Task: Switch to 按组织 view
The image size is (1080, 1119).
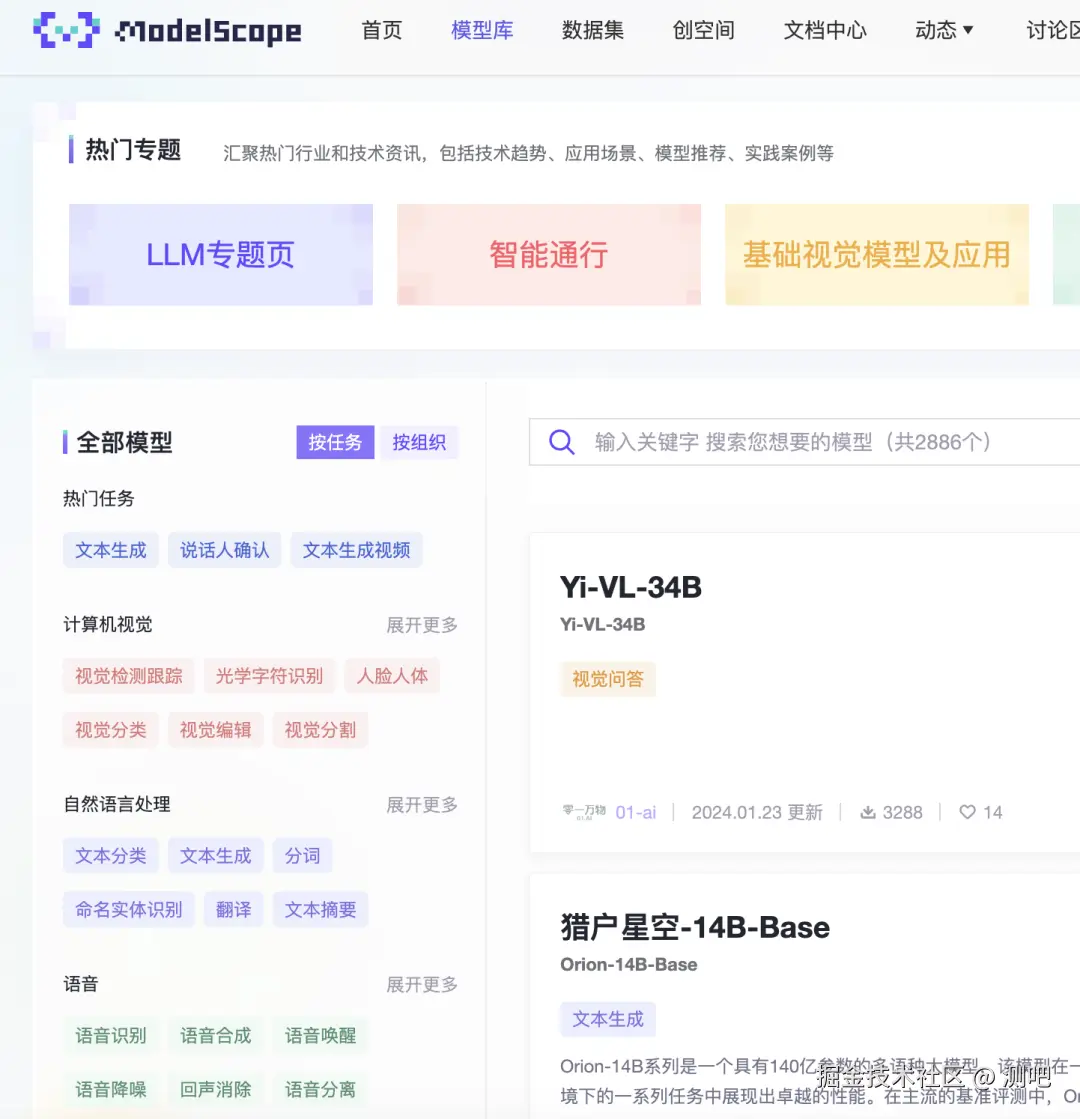Action: click(x=419, y=442)
